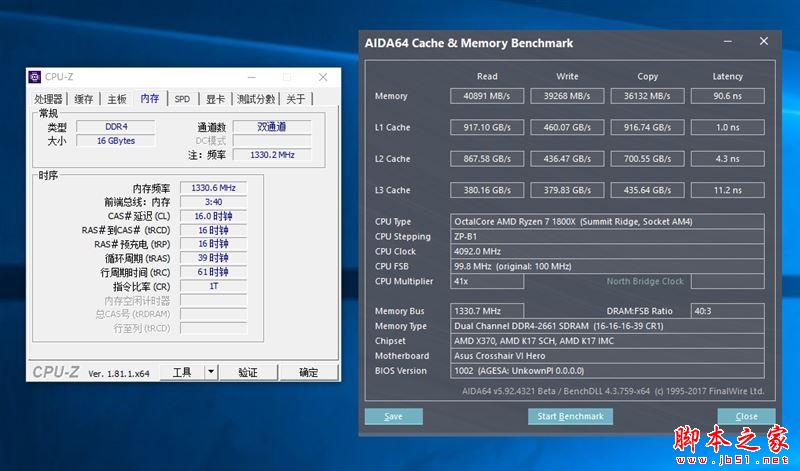The height and width of the screenshot is (471, 800).
Task: Click the L2 Cache Read value 867.58 GB/s
Action: coord(487,159)
